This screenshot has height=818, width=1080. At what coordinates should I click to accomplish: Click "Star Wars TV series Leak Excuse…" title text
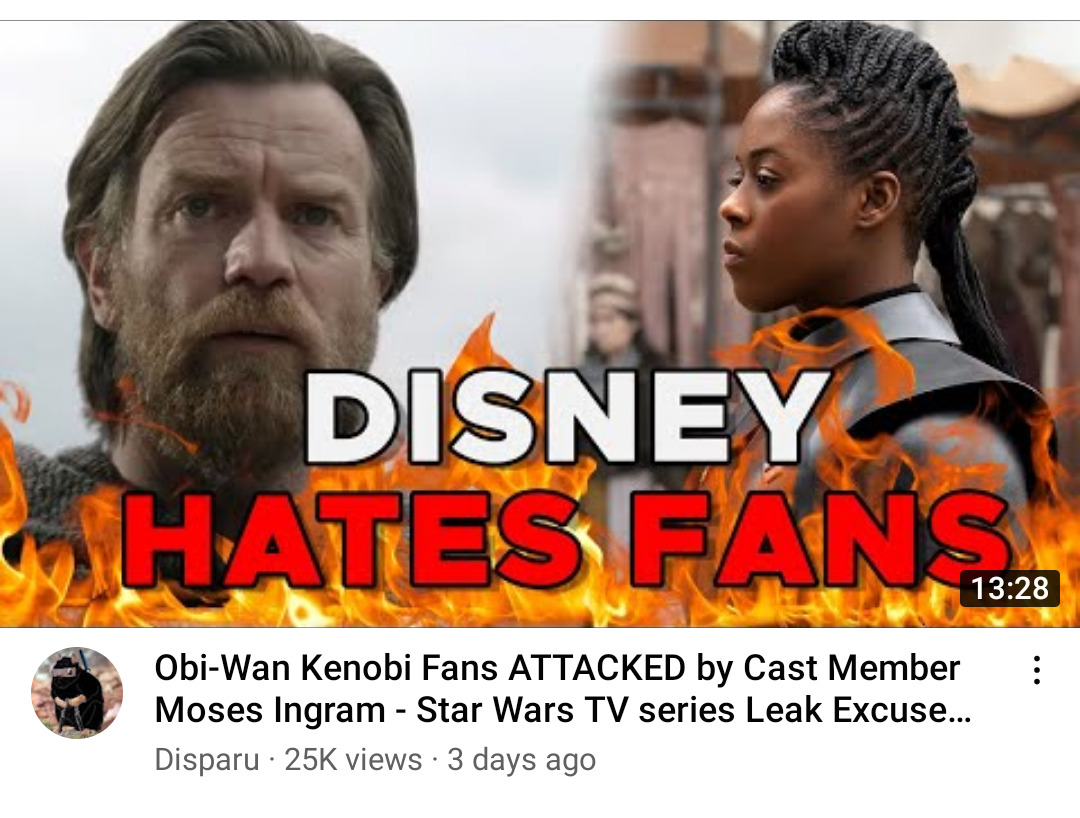pyautogui.click(x=694, y=710)
